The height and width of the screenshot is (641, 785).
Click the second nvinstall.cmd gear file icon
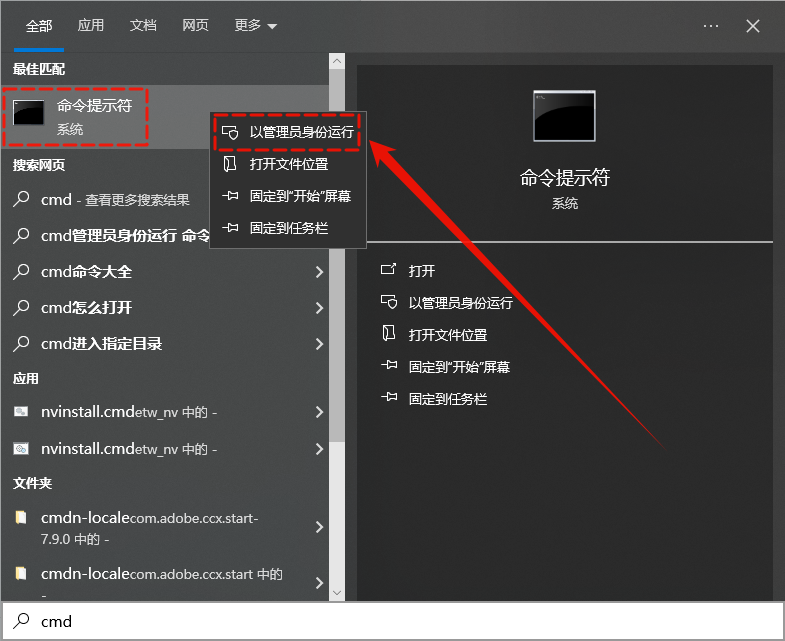pos(21,448)
